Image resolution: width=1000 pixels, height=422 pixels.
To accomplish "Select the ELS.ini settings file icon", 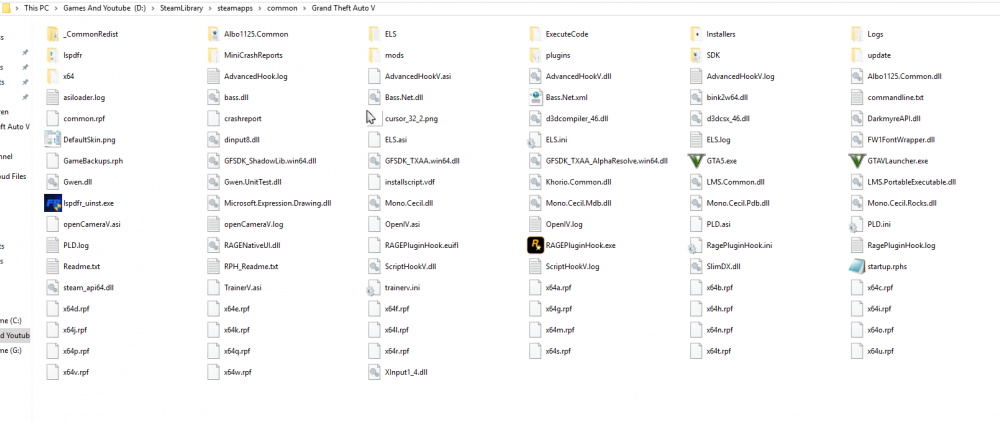I will [534, 140].
